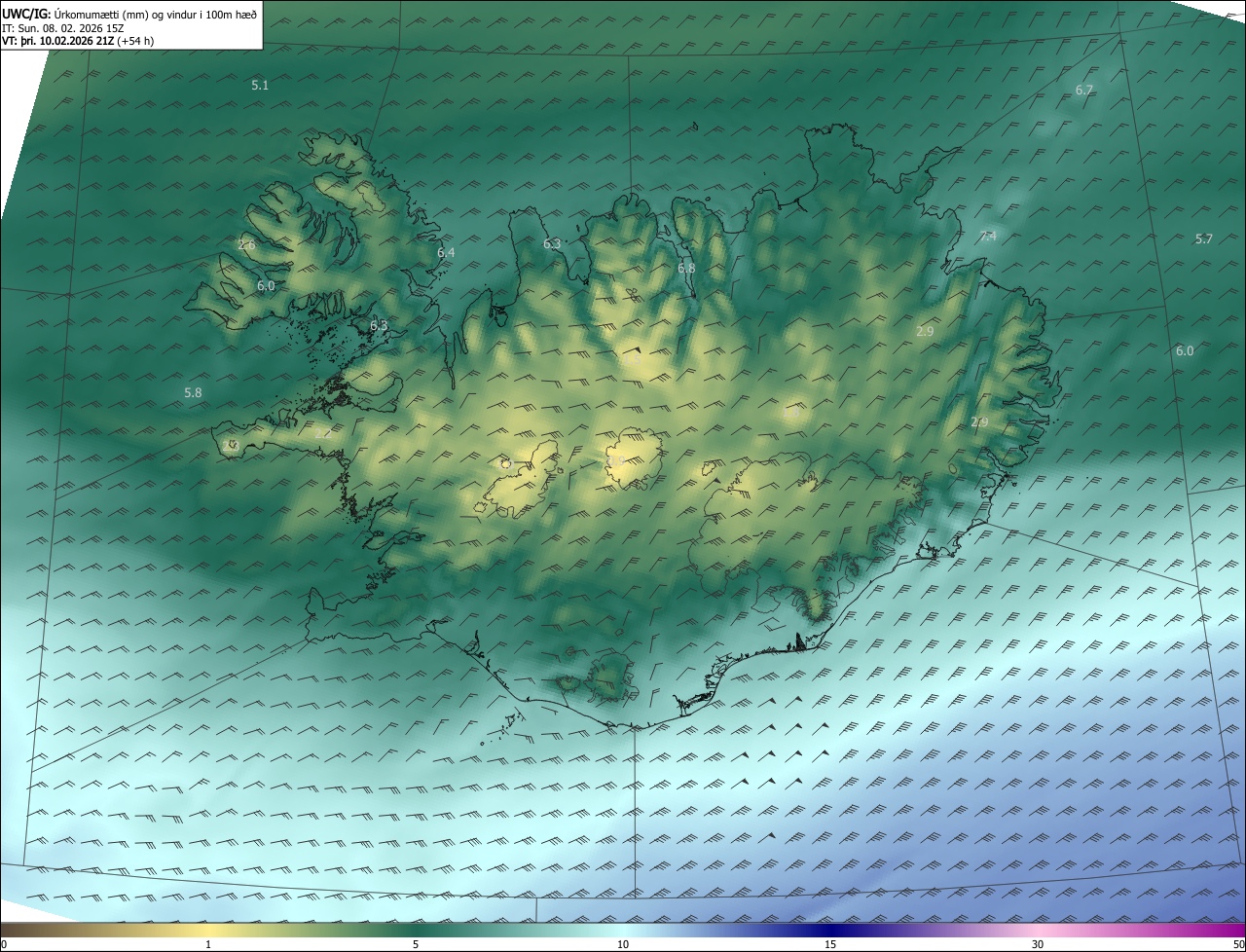Click the 'VT: þri. 10.02.2026 21Z (+54 h)' line
The width and height of the screenshot is (1246, 952).
(x=78, y=41)
